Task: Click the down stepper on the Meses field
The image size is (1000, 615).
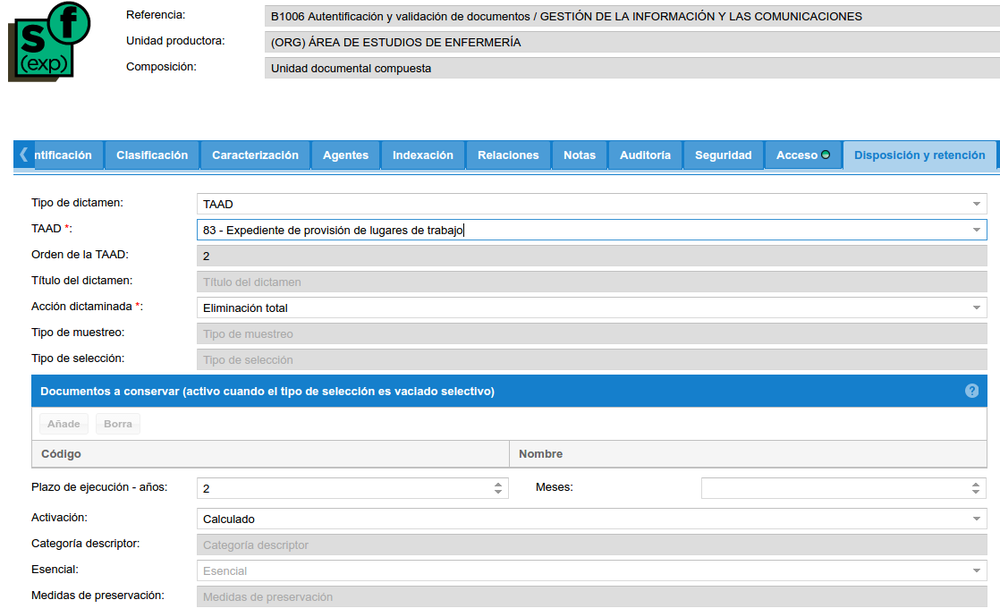Action: [976, 492]
